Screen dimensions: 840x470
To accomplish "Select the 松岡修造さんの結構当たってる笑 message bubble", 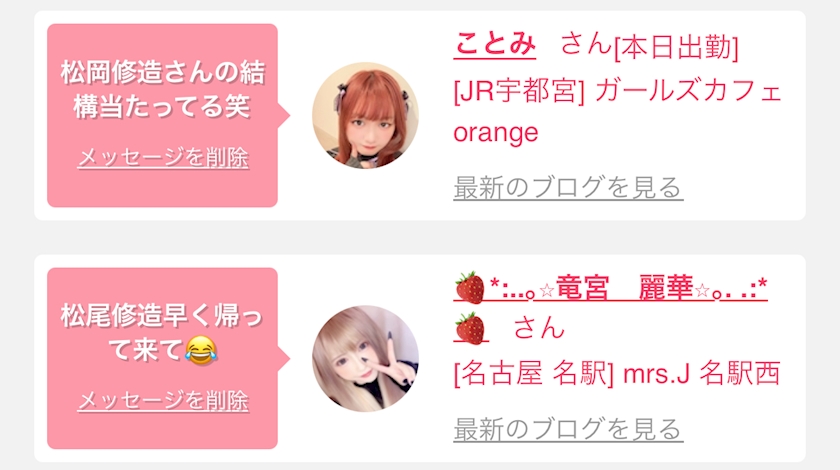I will coord(162,115).
